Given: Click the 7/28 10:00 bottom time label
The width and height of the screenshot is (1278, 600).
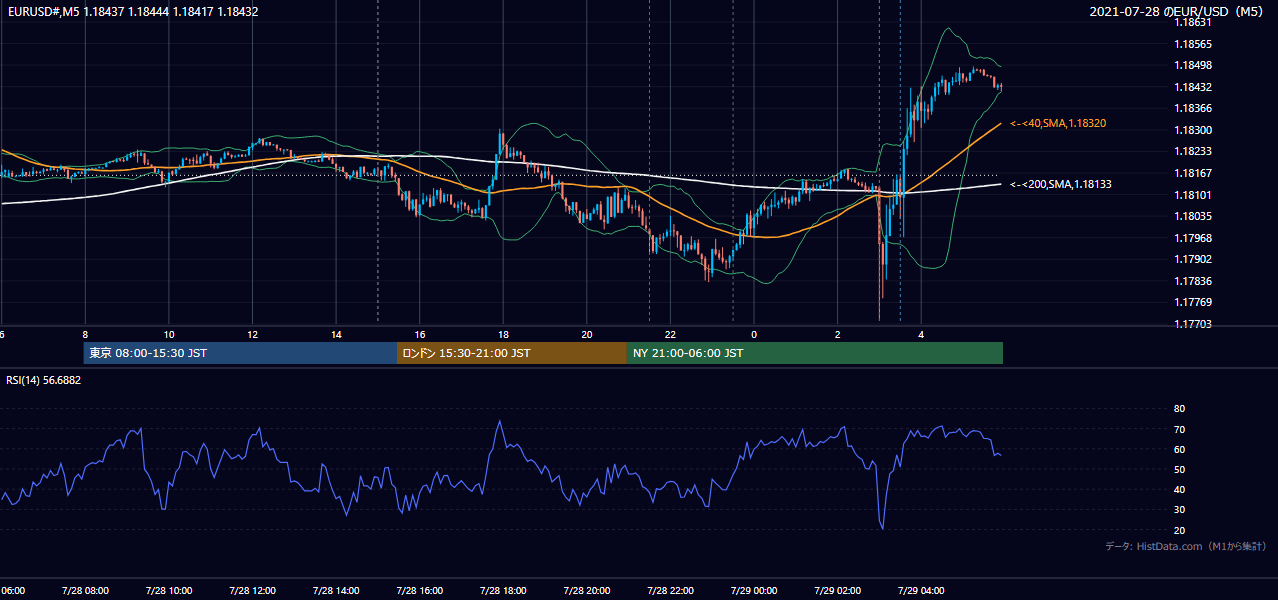Looking at the screenshot, I should [x=168, y=591].
